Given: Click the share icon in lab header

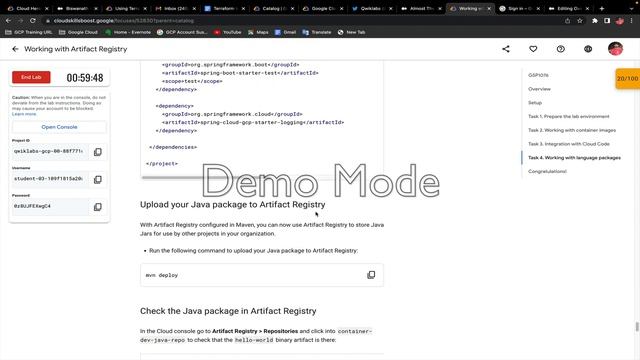Looking at the screenshot, I should 506,49.
